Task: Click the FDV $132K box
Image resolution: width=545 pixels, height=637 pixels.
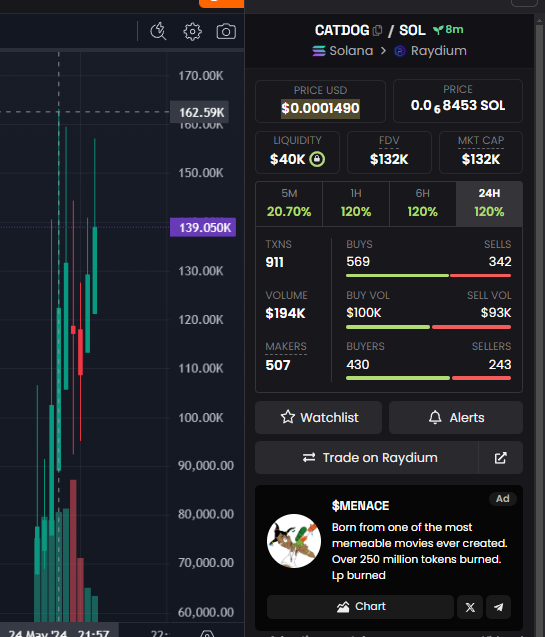Action: [389, 152]
